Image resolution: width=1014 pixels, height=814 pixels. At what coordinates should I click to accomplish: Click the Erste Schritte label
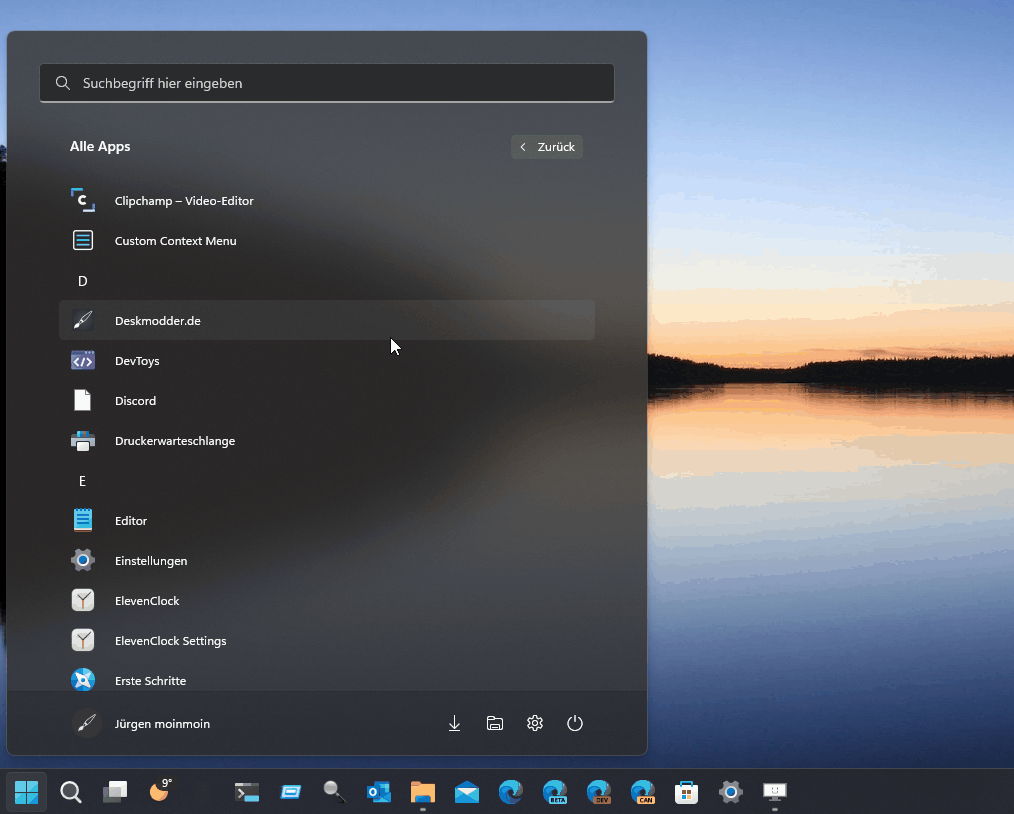151,681
